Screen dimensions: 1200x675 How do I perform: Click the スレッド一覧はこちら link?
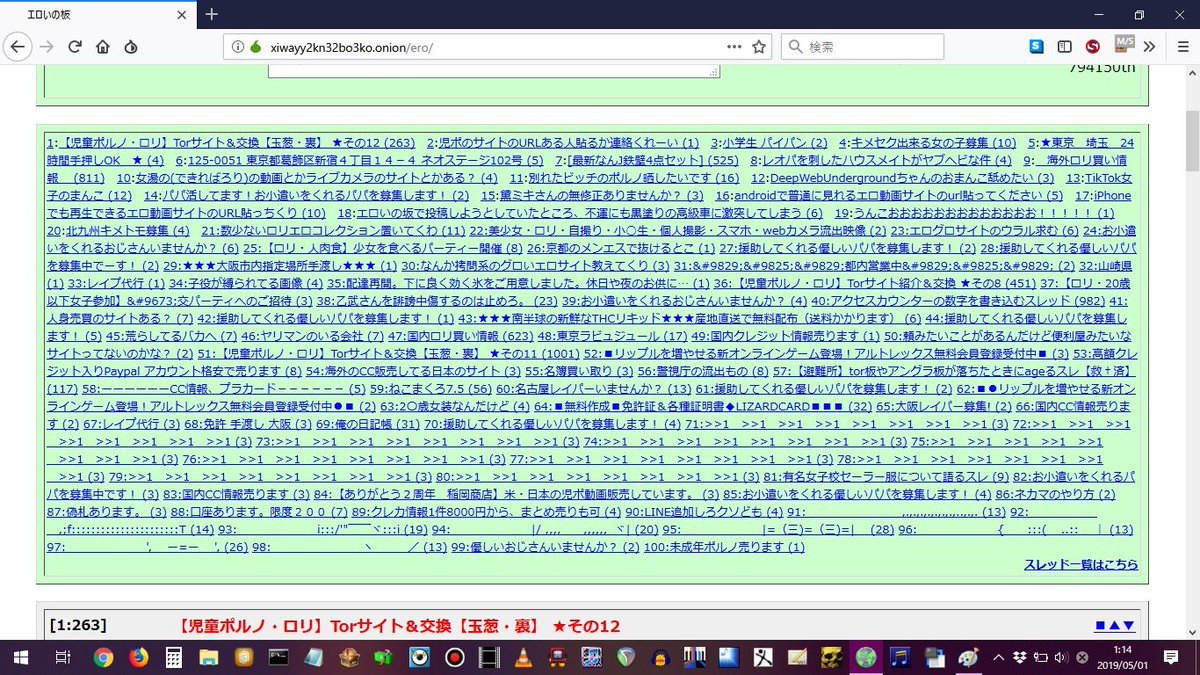(x=1081, y=564)
